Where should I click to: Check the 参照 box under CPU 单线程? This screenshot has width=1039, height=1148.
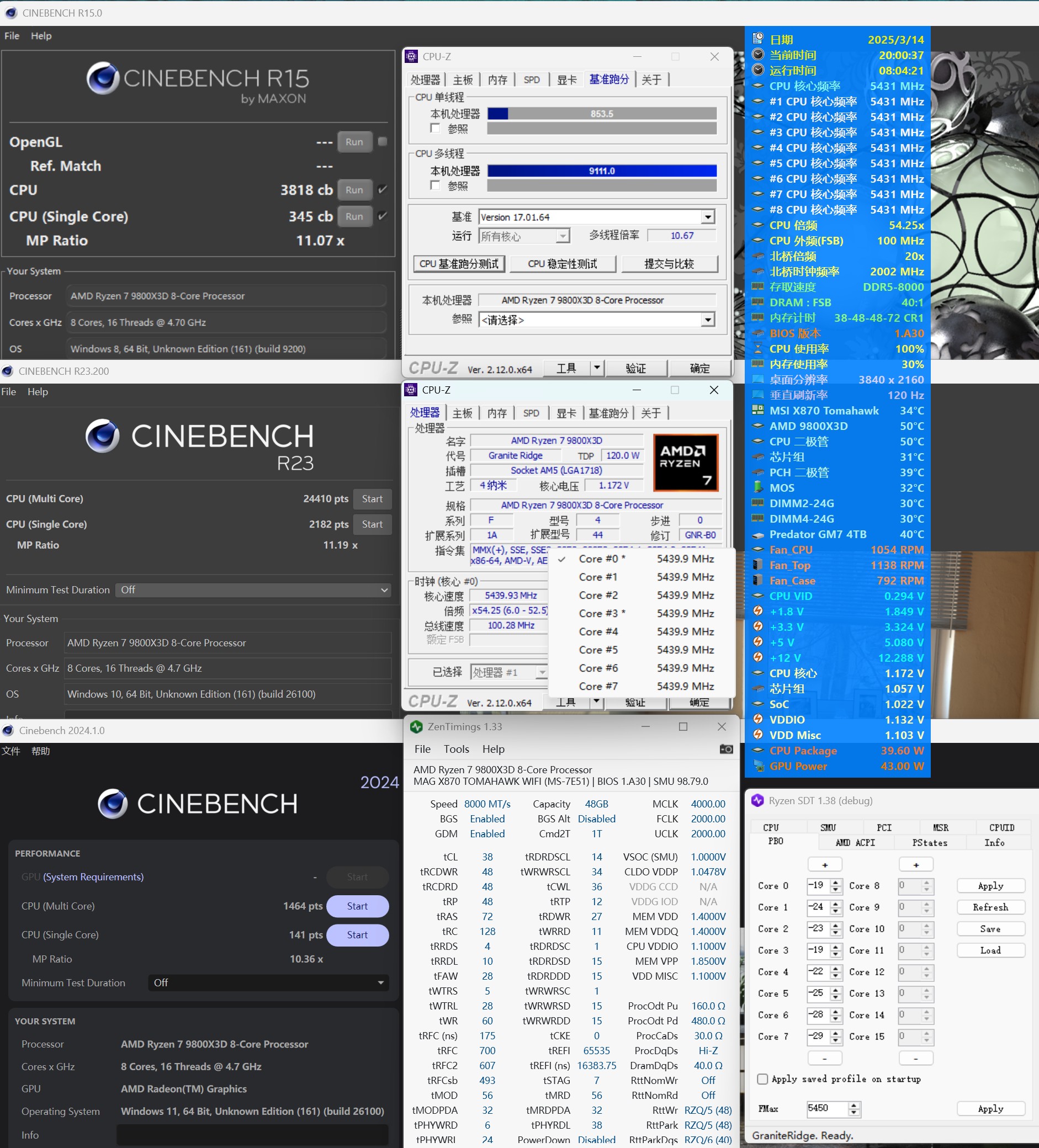[435, 129]
